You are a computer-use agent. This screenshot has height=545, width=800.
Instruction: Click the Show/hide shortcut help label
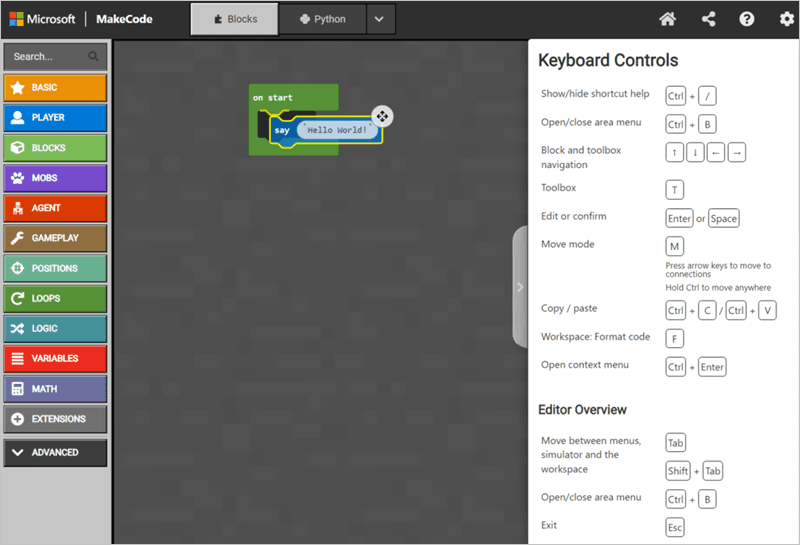click(595, 94)
